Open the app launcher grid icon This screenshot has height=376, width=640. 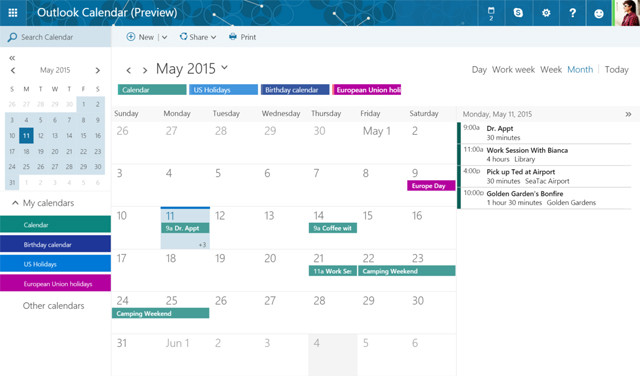(13, 13)
